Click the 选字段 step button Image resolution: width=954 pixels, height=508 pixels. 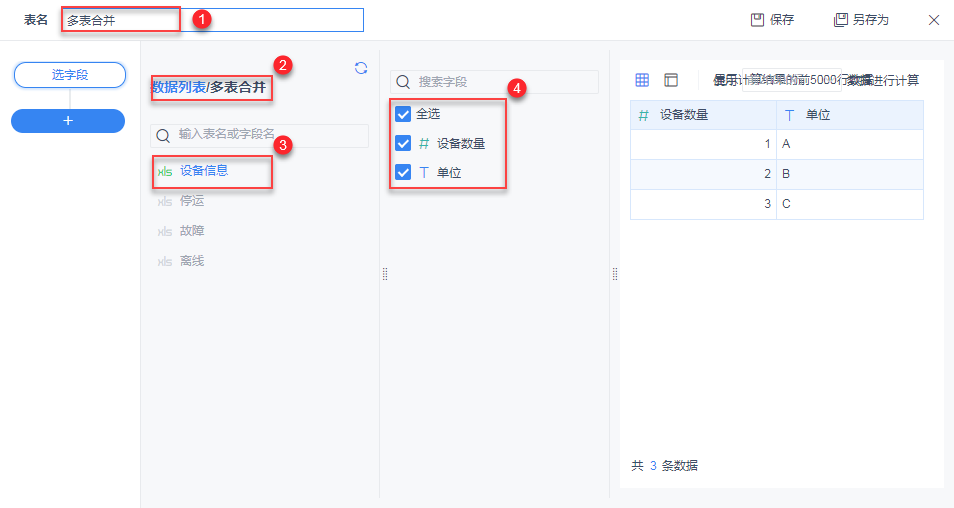[x=68, y=74]
